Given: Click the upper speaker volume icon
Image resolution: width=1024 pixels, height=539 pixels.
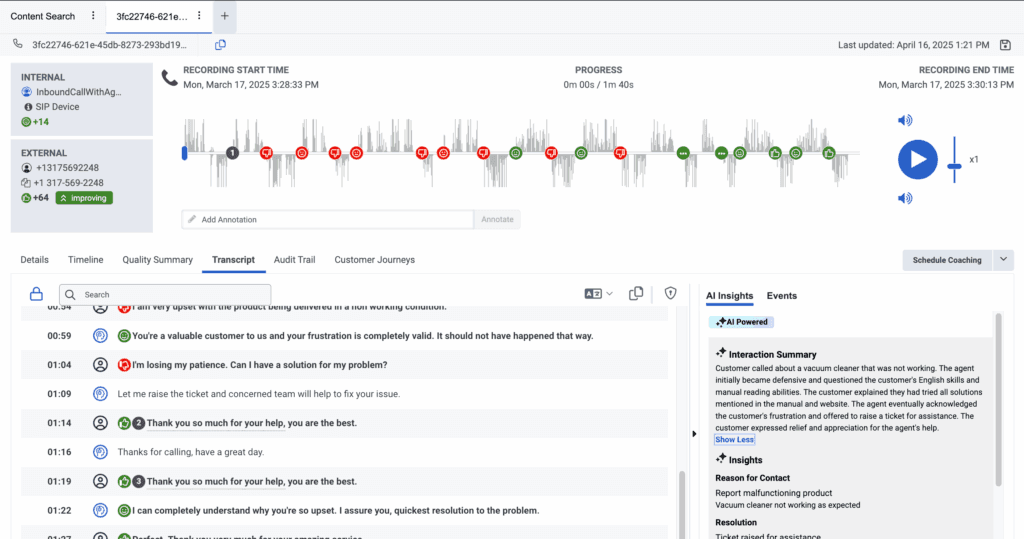Looking at the screenshot, I should [905, 121].
